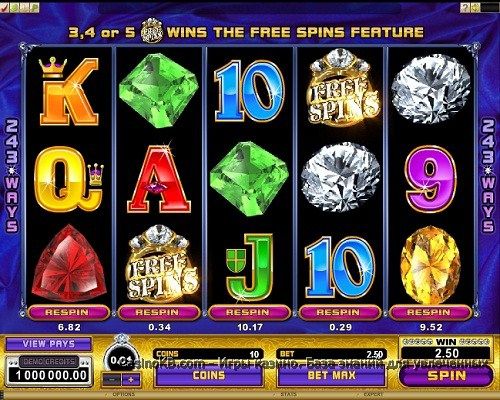Click the red checkmark icon at top-left
Viewport: 500px width, 400px height.
tap(5, 8)
